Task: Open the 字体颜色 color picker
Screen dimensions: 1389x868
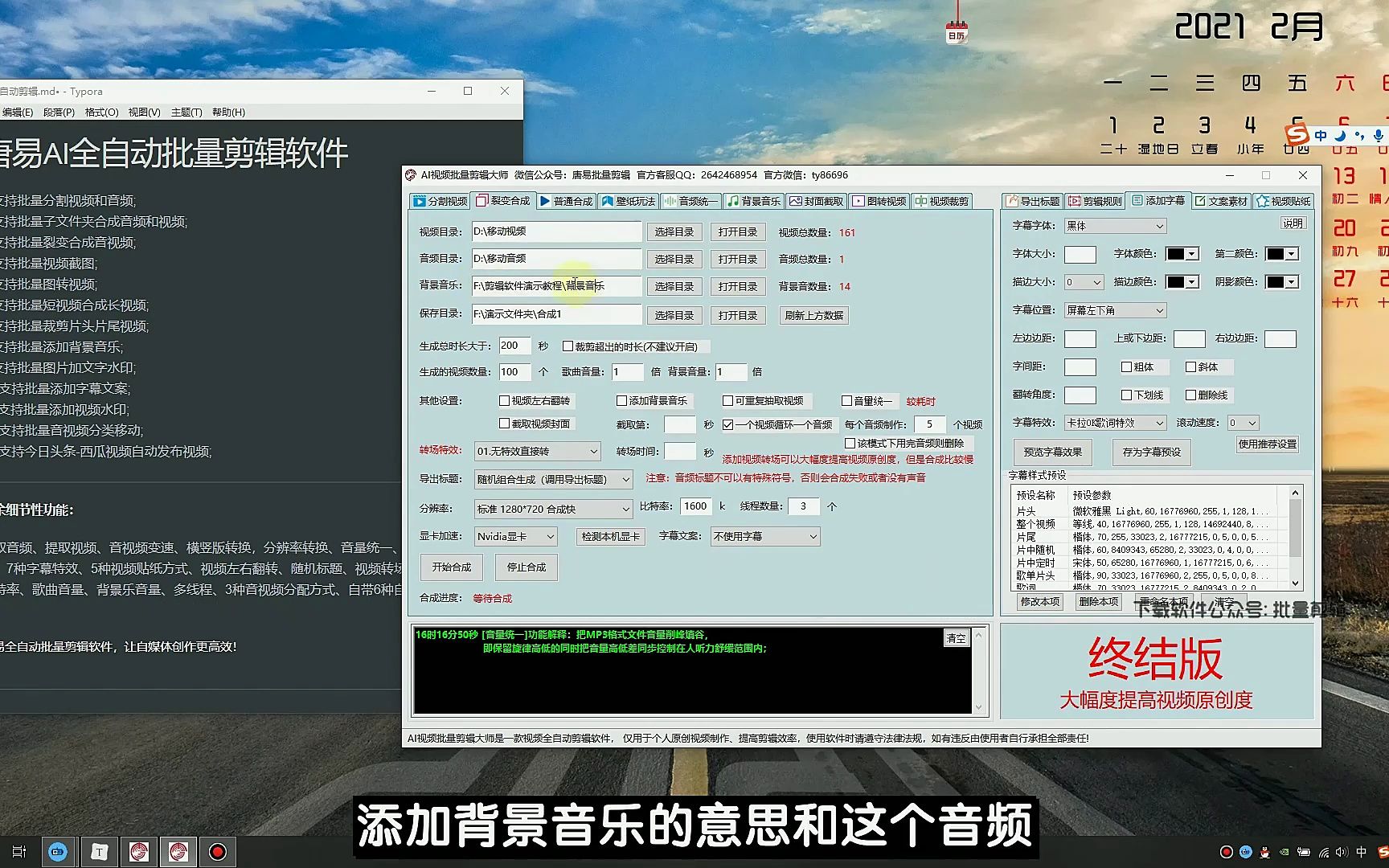Action: click(x=1182, y=253)
